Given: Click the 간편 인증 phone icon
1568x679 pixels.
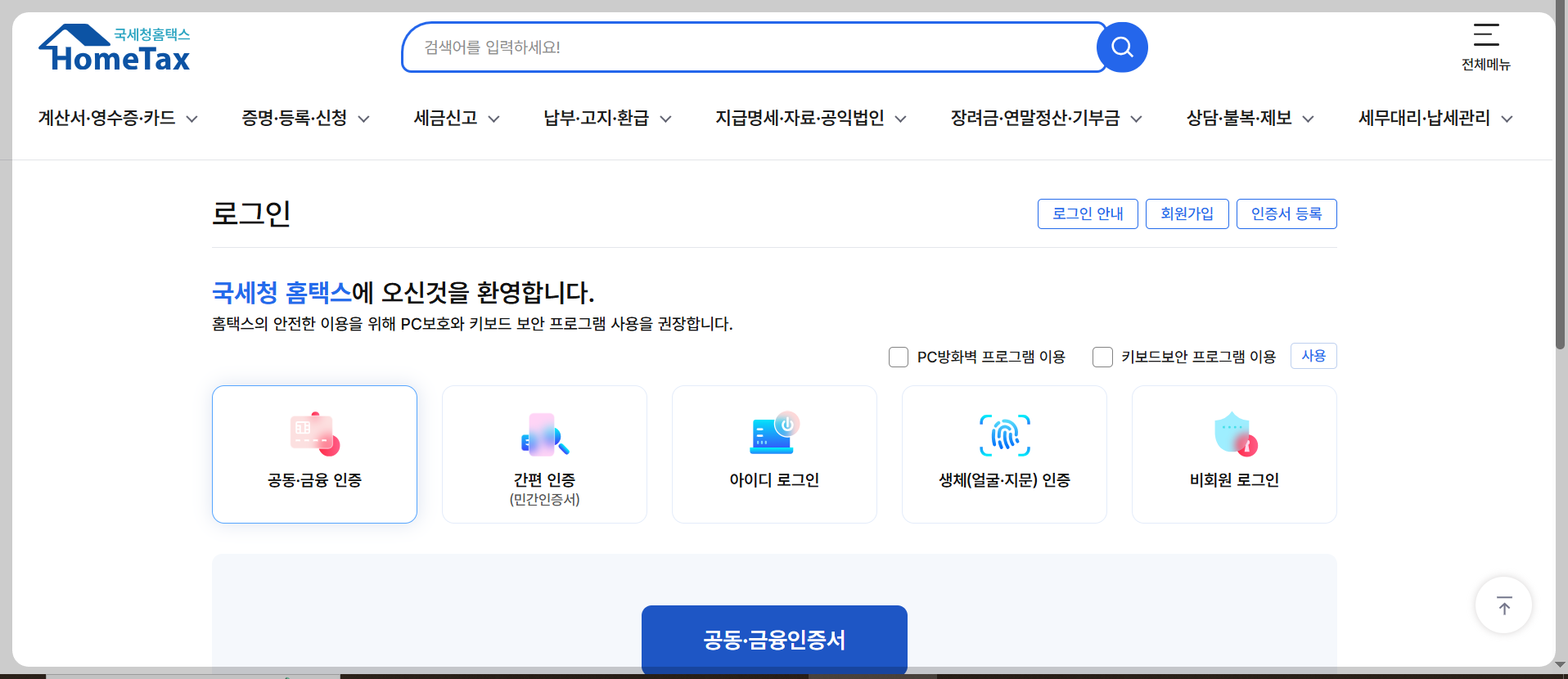Looking at the screenshot, I should 545,434.
